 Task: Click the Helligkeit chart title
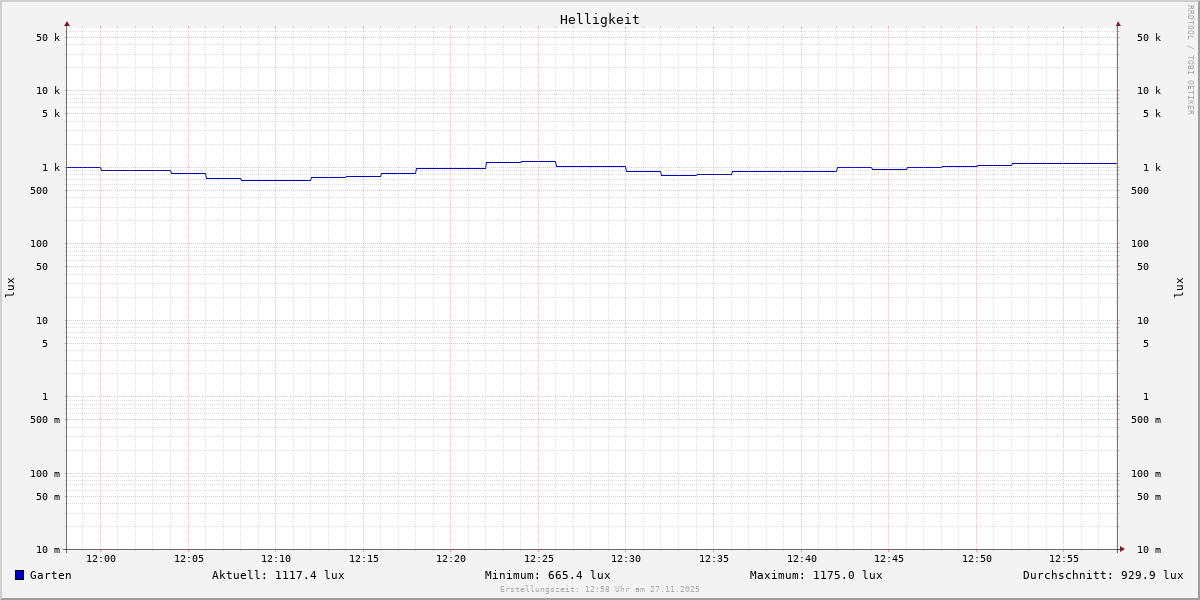tap(599, 19)
